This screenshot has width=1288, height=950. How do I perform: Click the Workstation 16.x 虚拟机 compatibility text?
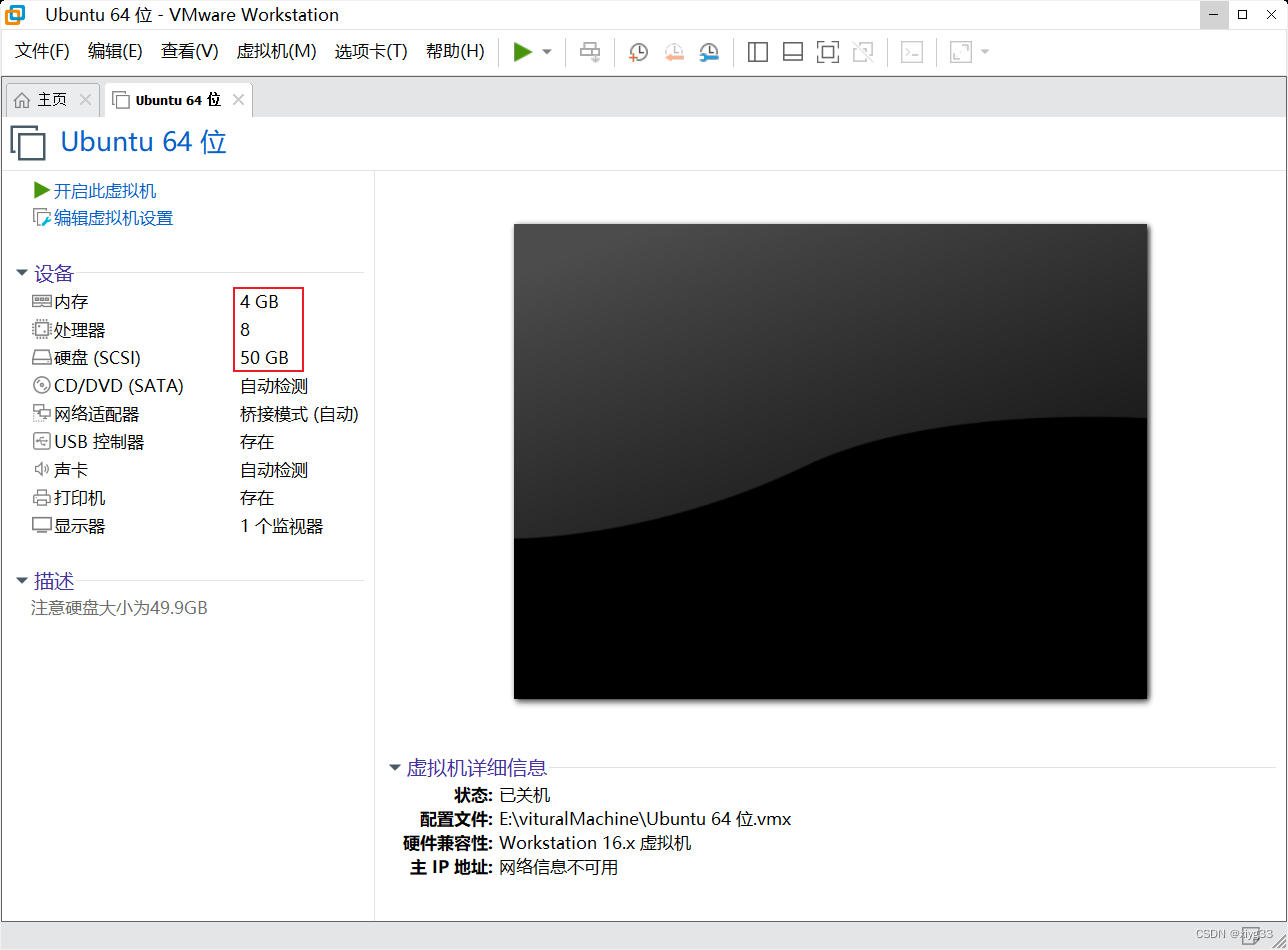pos(595,843)
